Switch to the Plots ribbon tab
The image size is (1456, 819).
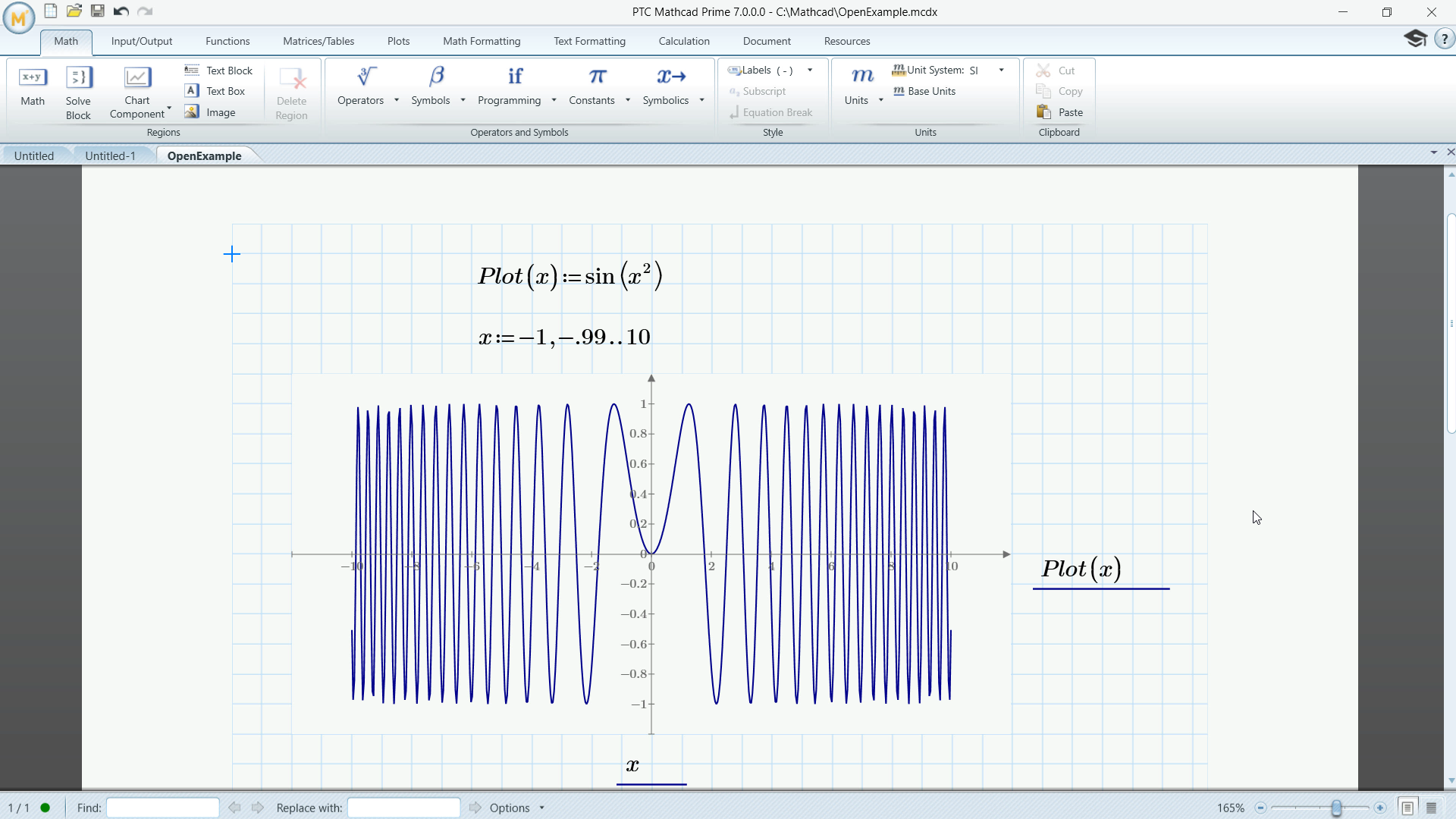click(x=398, y=41)
